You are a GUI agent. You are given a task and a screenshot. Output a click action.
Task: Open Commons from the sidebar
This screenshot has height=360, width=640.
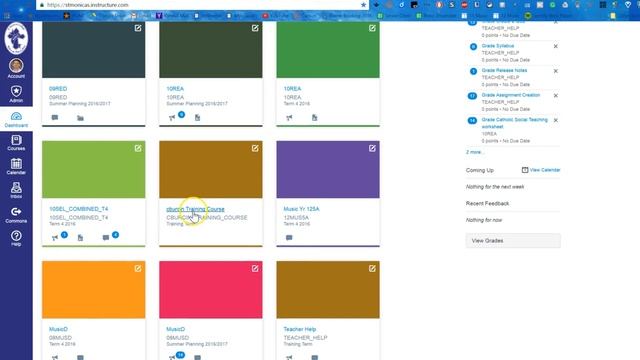tap(16, 215)
